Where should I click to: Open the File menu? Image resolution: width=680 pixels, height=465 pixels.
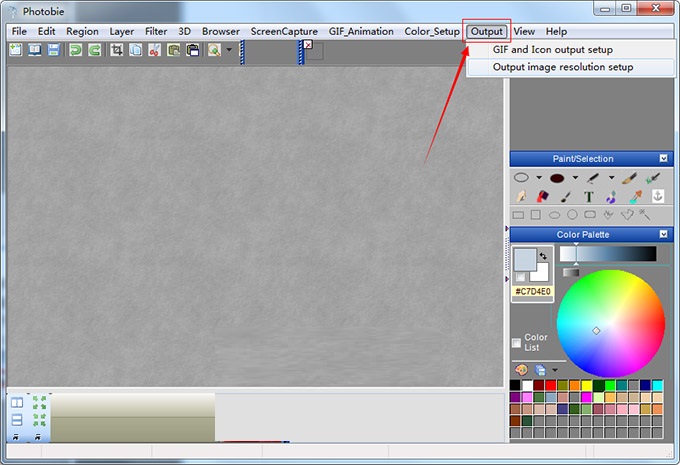pyautogui.click(x=19, y=31)
